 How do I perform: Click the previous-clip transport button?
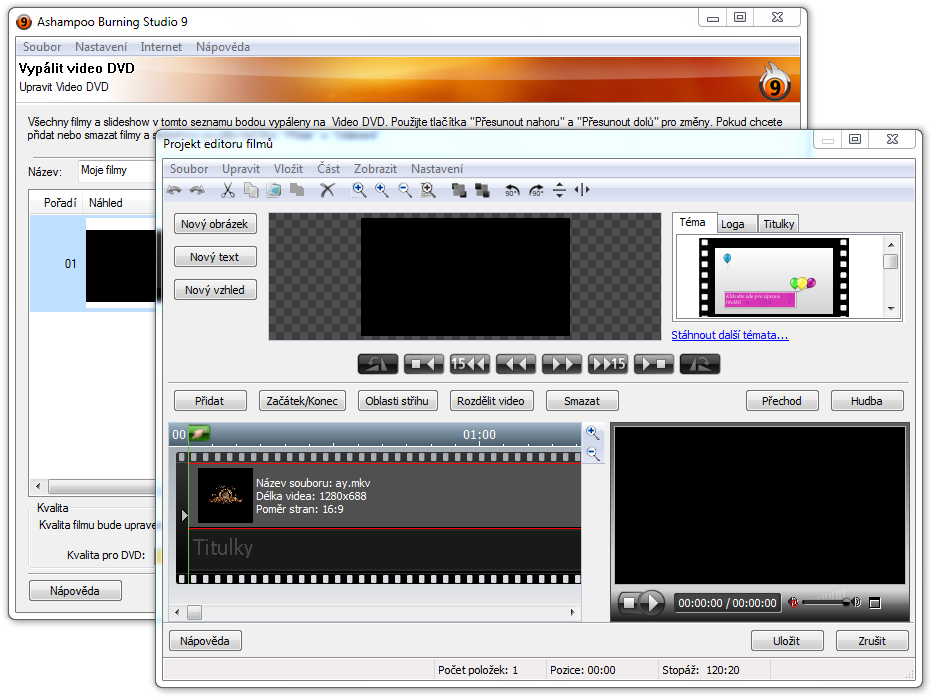(424, 364)
